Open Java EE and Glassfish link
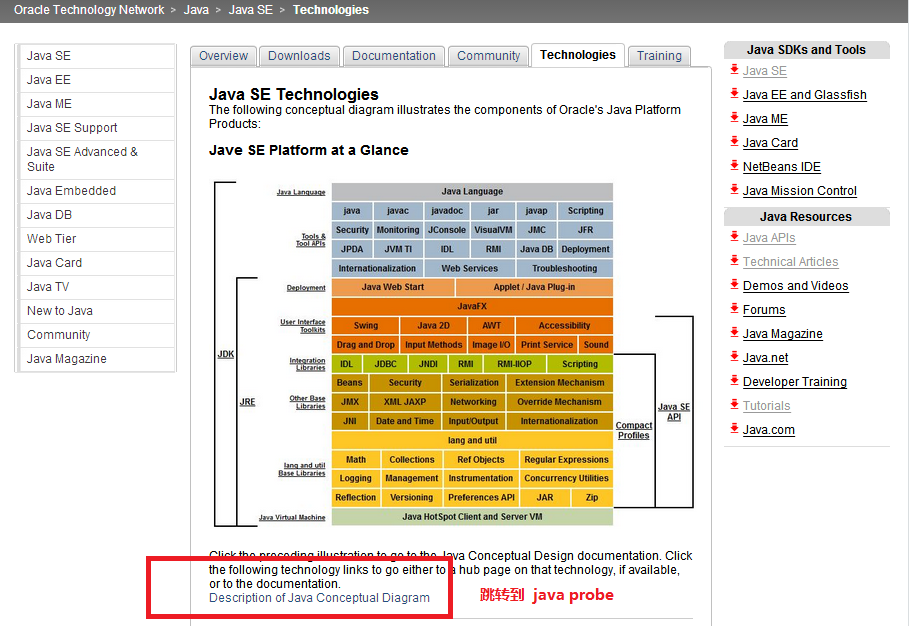The image size is (909, 626). tap(805, 95)
